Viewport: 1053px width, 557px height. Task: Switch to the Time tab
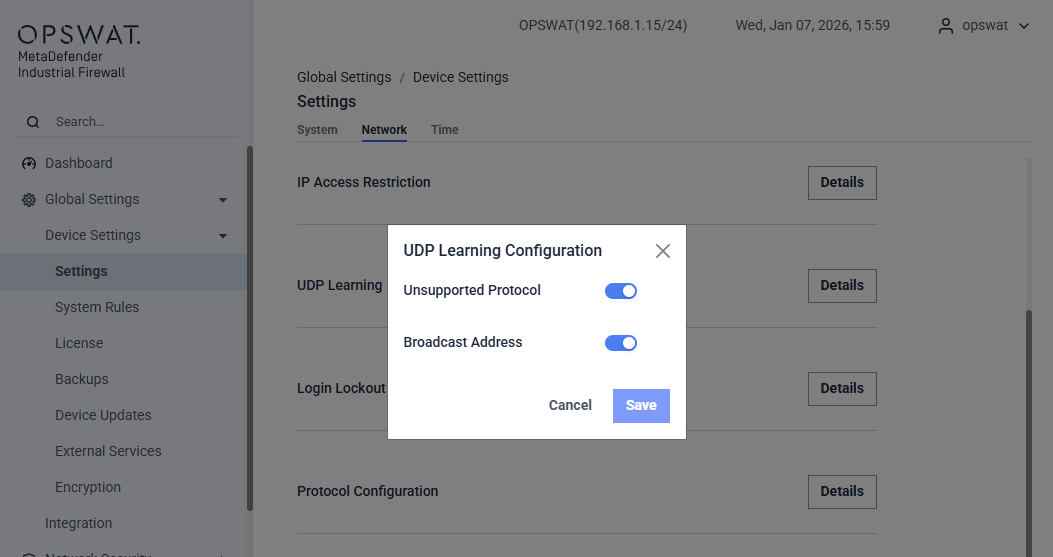click(444, 130)
